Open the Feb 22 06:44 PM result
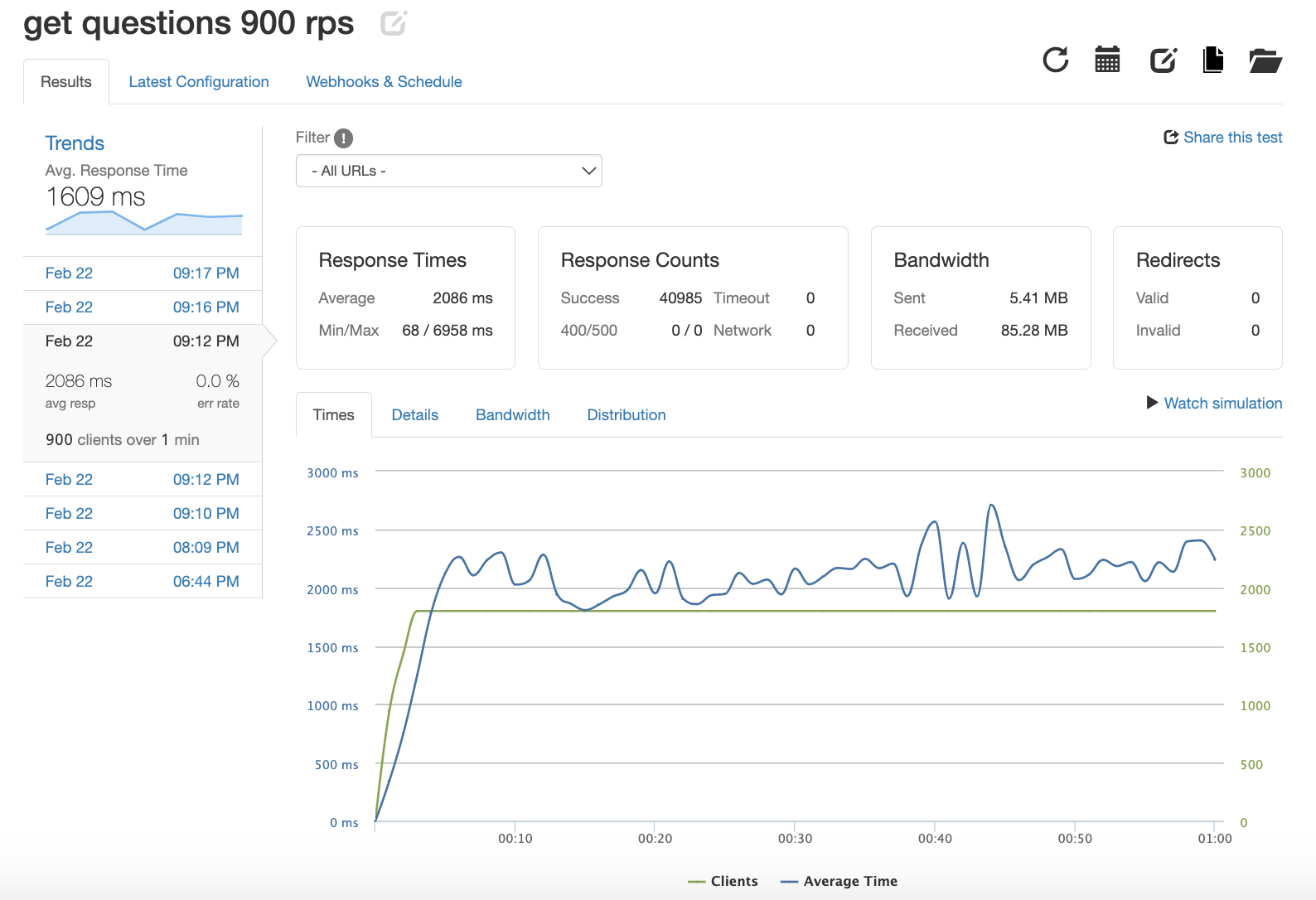The height and width of the screenshot is (900, 1316). [x=143, y=582]
